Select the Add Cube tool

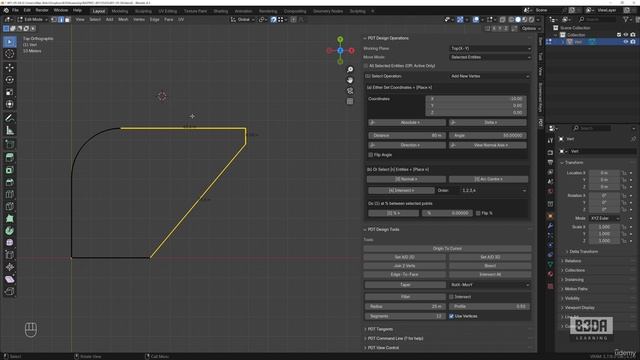tap(9, 144)
